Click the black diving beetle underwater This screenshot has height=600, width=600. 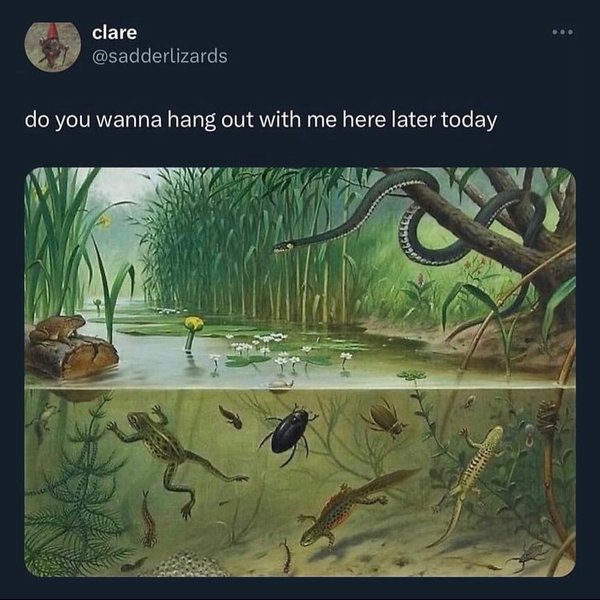pos(289,434)
